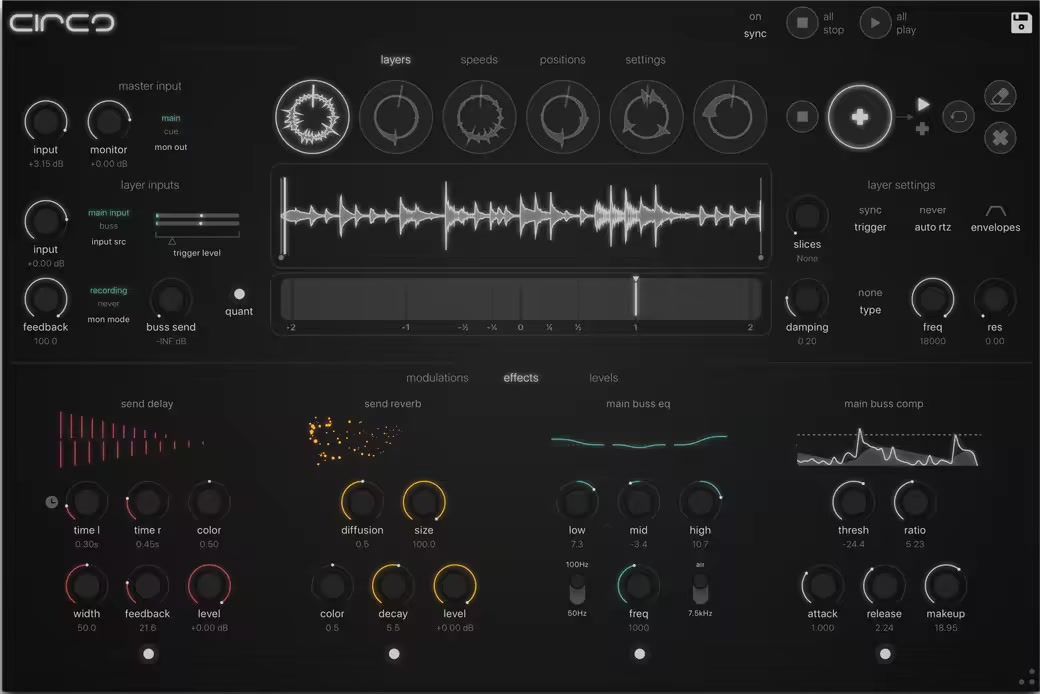Open the levels tab
The width and height of the screenshot is (1040, 694).
pos(603,378)
